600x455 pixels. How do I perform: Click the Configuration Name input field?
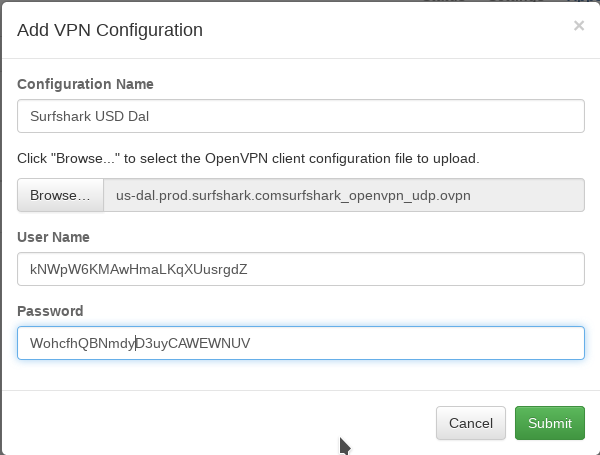click(300, 115)
